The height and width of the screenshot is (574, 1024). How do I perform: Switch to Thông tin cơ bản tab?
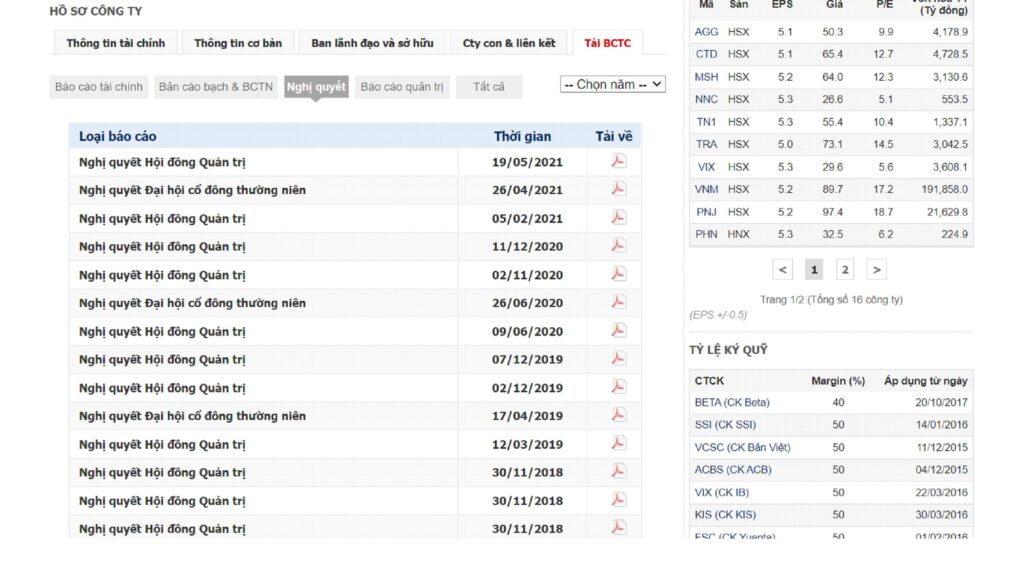click(238, 43)
